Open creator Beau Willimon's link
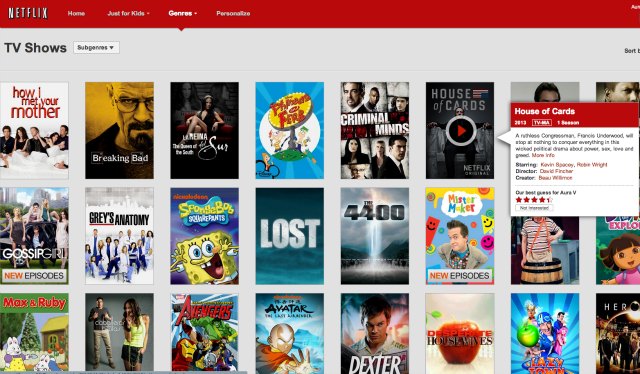Viewport: 640px width, 374px height. tap(555, 178)
